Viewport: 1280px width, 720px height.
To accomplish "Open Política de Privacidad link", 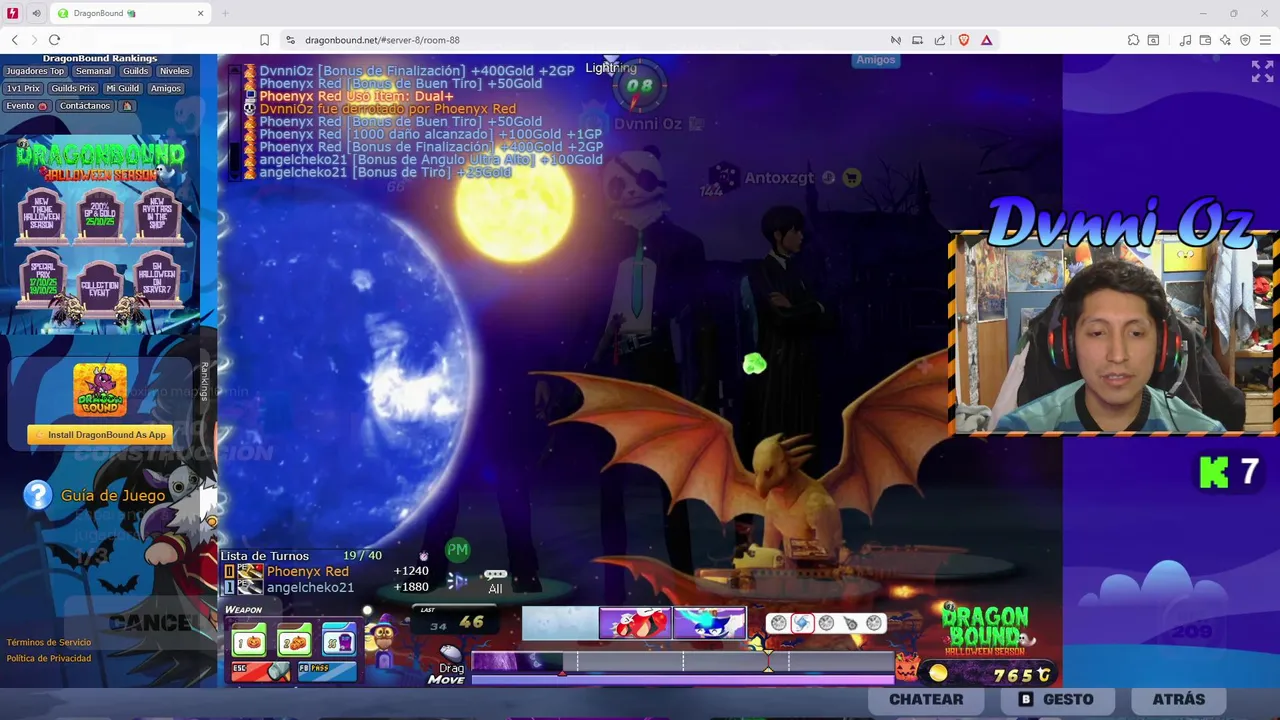I will [49, 659].
